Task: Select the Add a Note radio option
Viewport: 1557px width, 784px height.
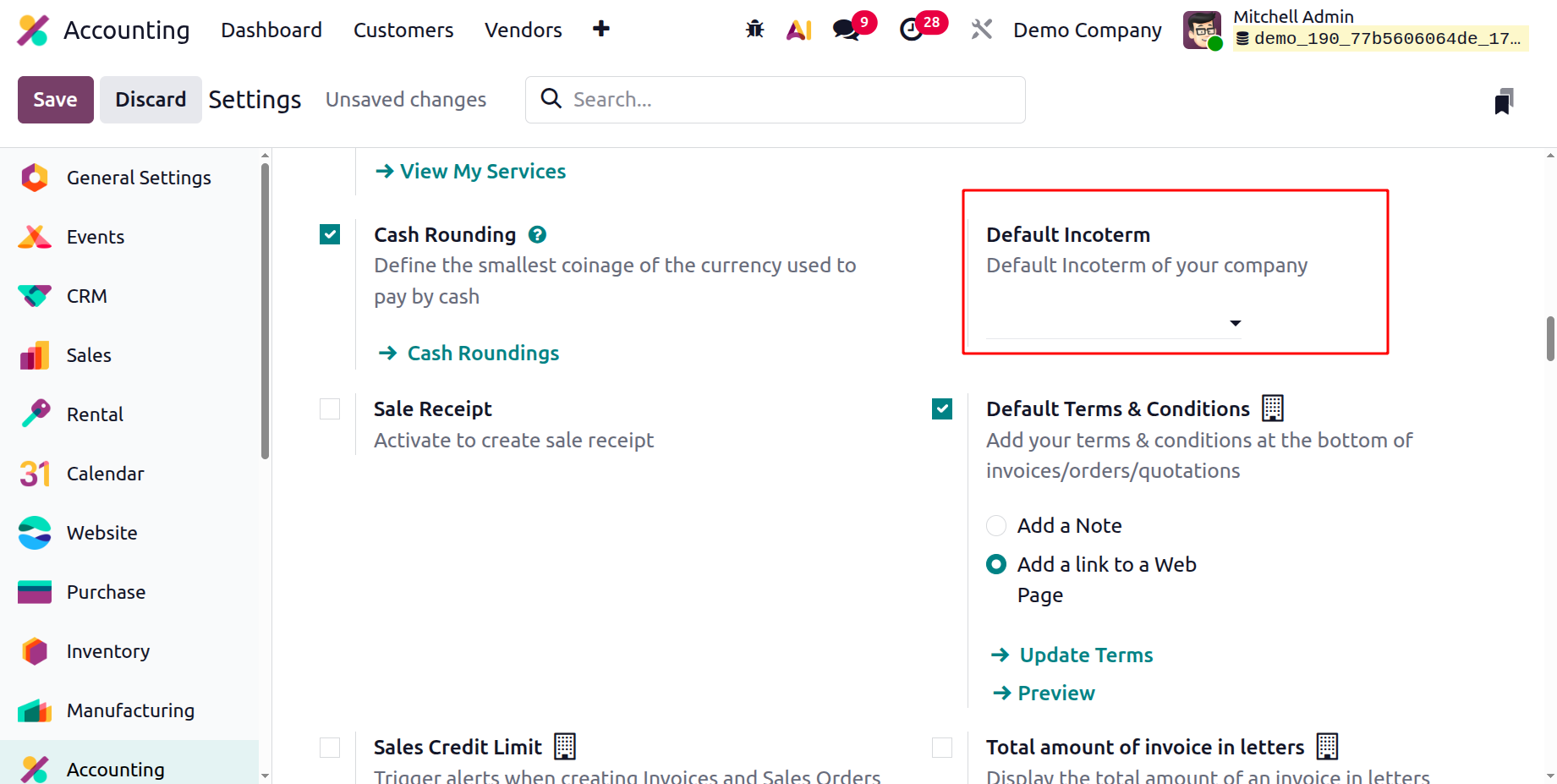Action: click(996, 526)
